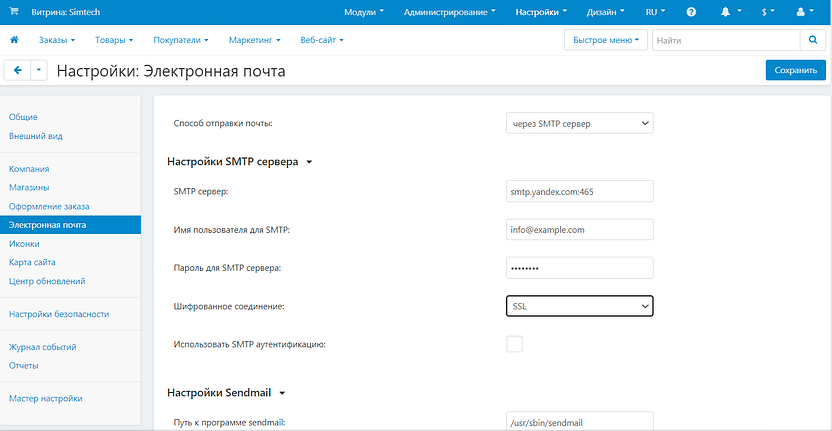
Task: Open the Журнал событий sidebar link
Action: [43, 347]
